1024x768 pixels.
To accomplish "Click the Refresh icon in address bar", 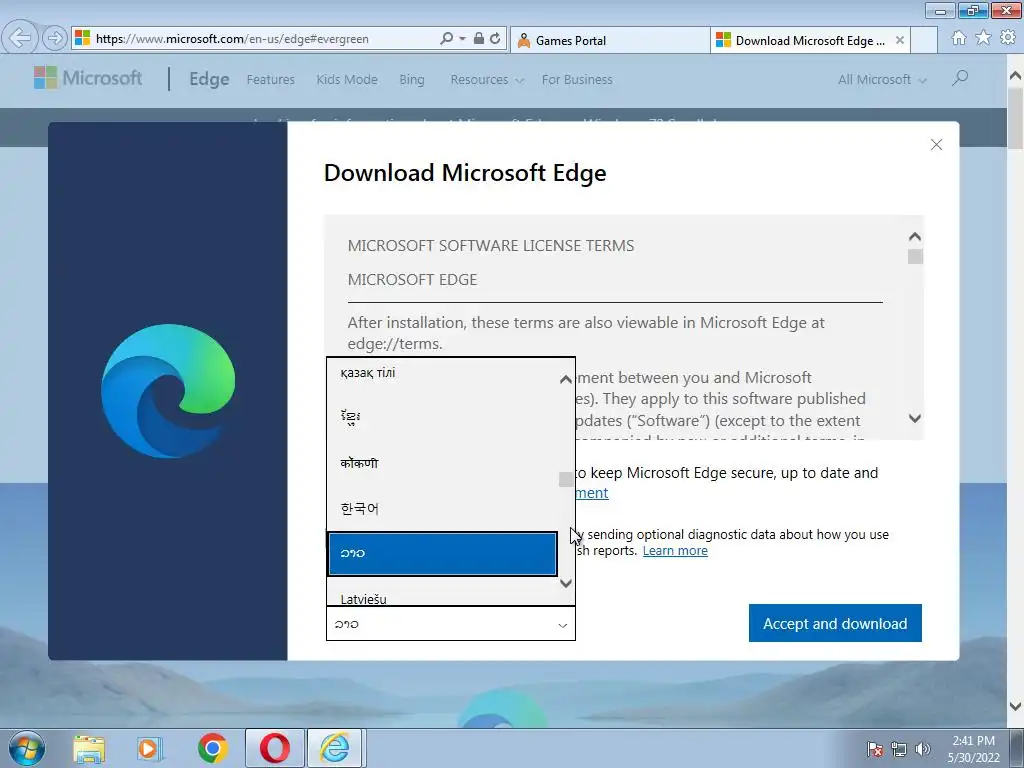I will (x=495, y=39).
